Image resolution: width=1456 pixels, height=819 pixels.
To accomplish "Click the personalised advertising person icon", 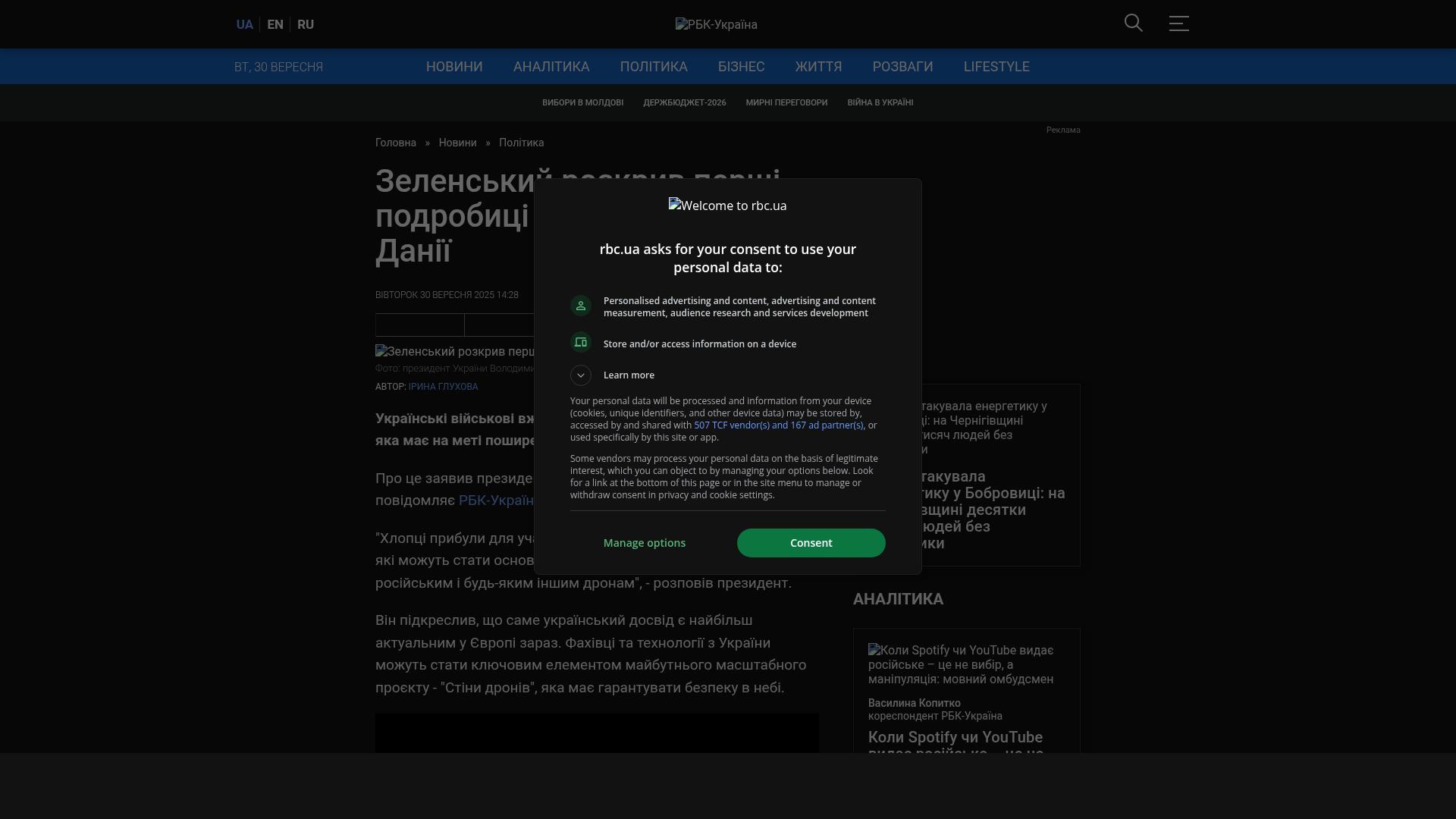I will [x=581, y=306].
